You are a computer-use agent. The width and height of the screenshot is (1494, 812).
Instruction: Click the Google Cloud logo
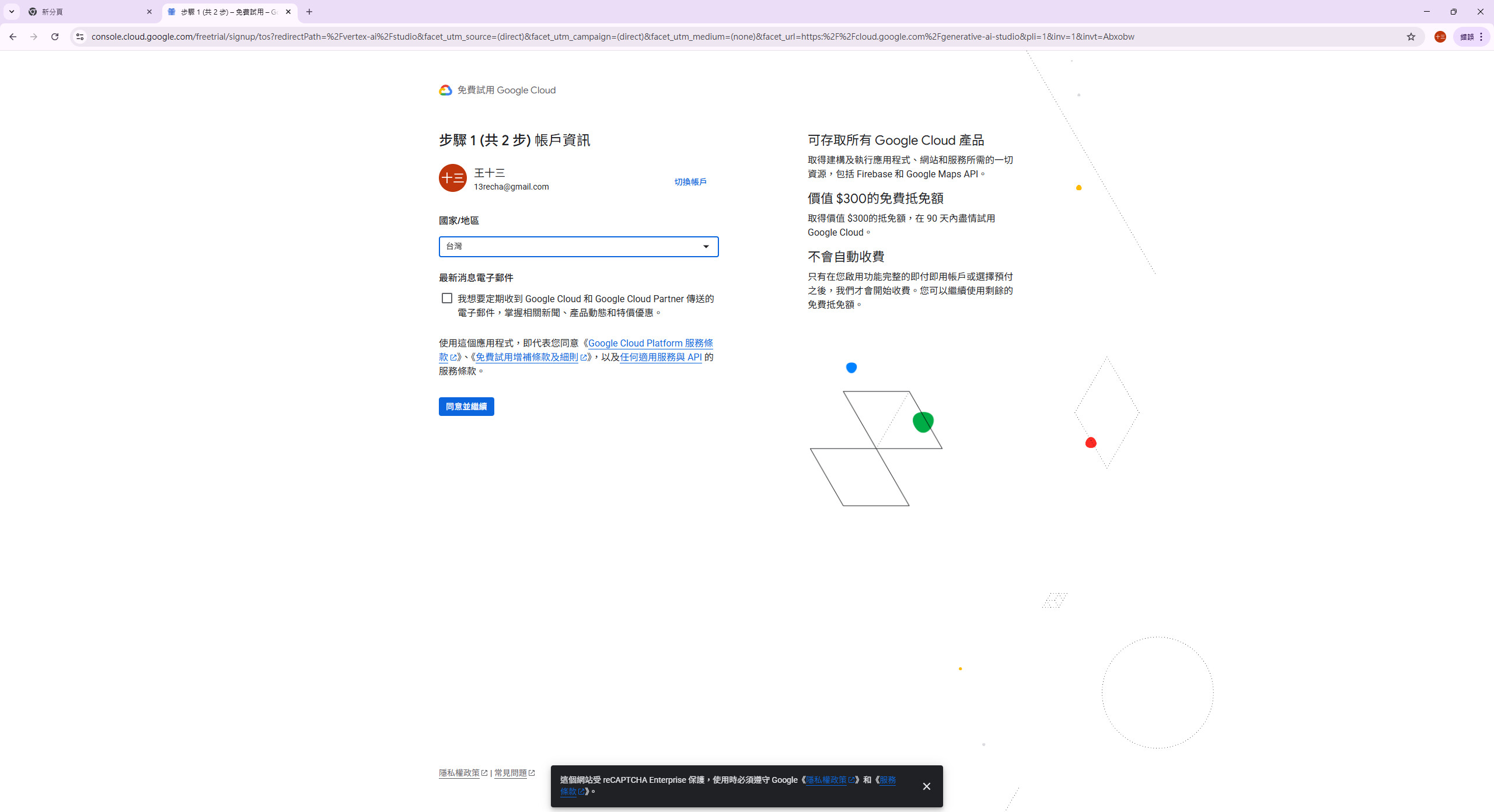tap(445, 90)
